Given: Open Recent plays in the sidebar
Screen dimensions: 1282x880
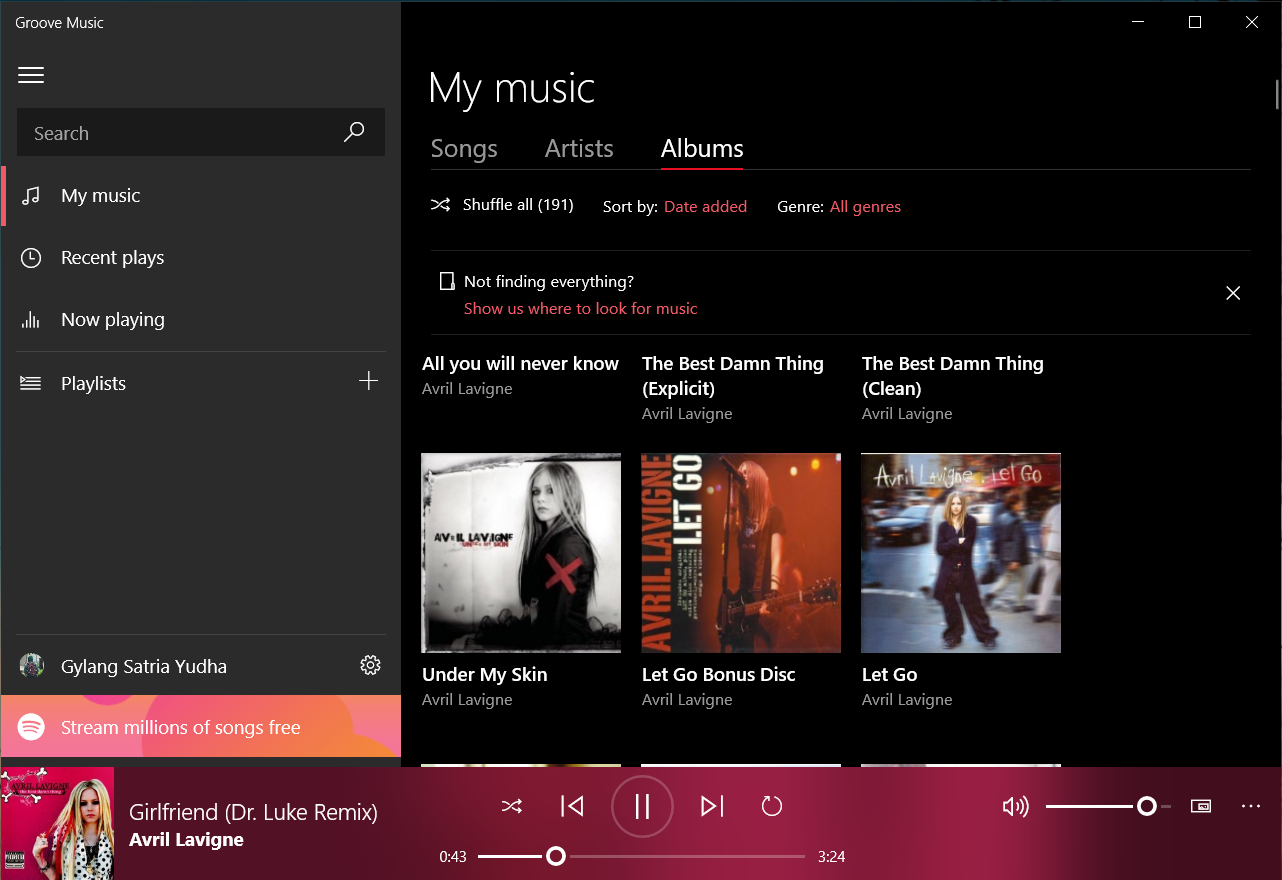Looking at the screenshot, I should 201,258.
